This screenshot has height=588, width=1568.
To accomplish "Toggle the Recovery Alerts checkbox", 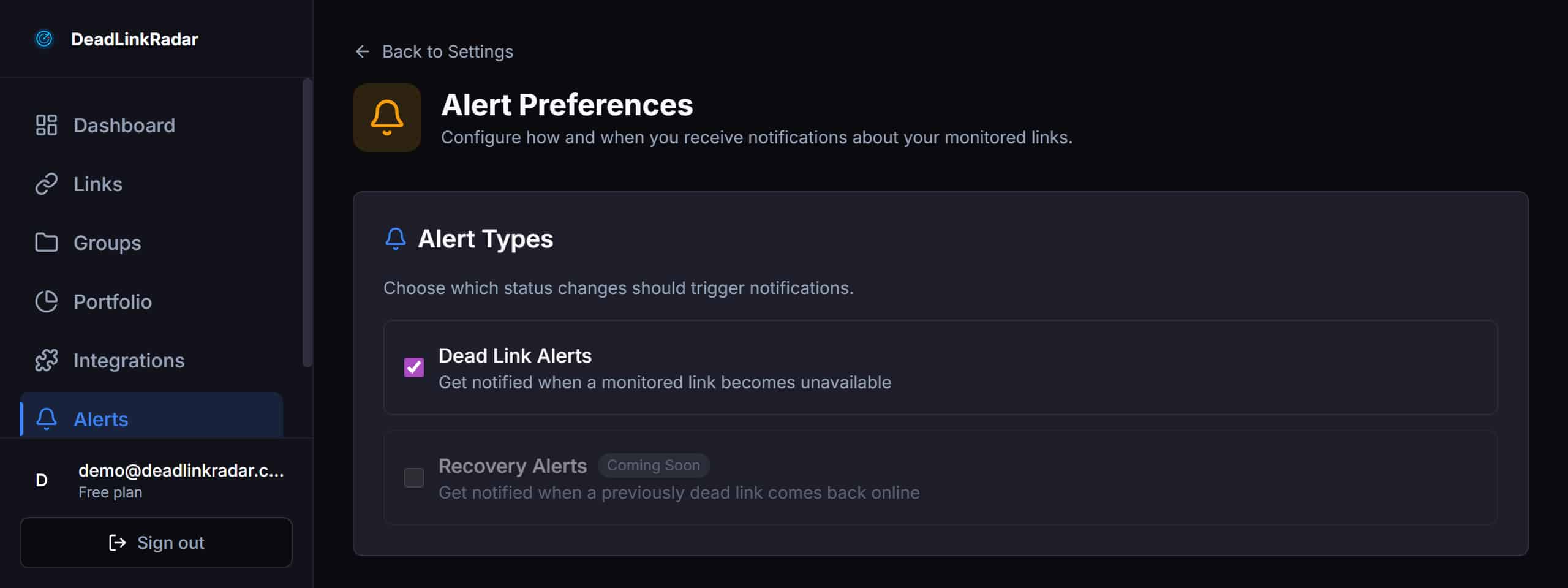I will [x=414, y=478].
